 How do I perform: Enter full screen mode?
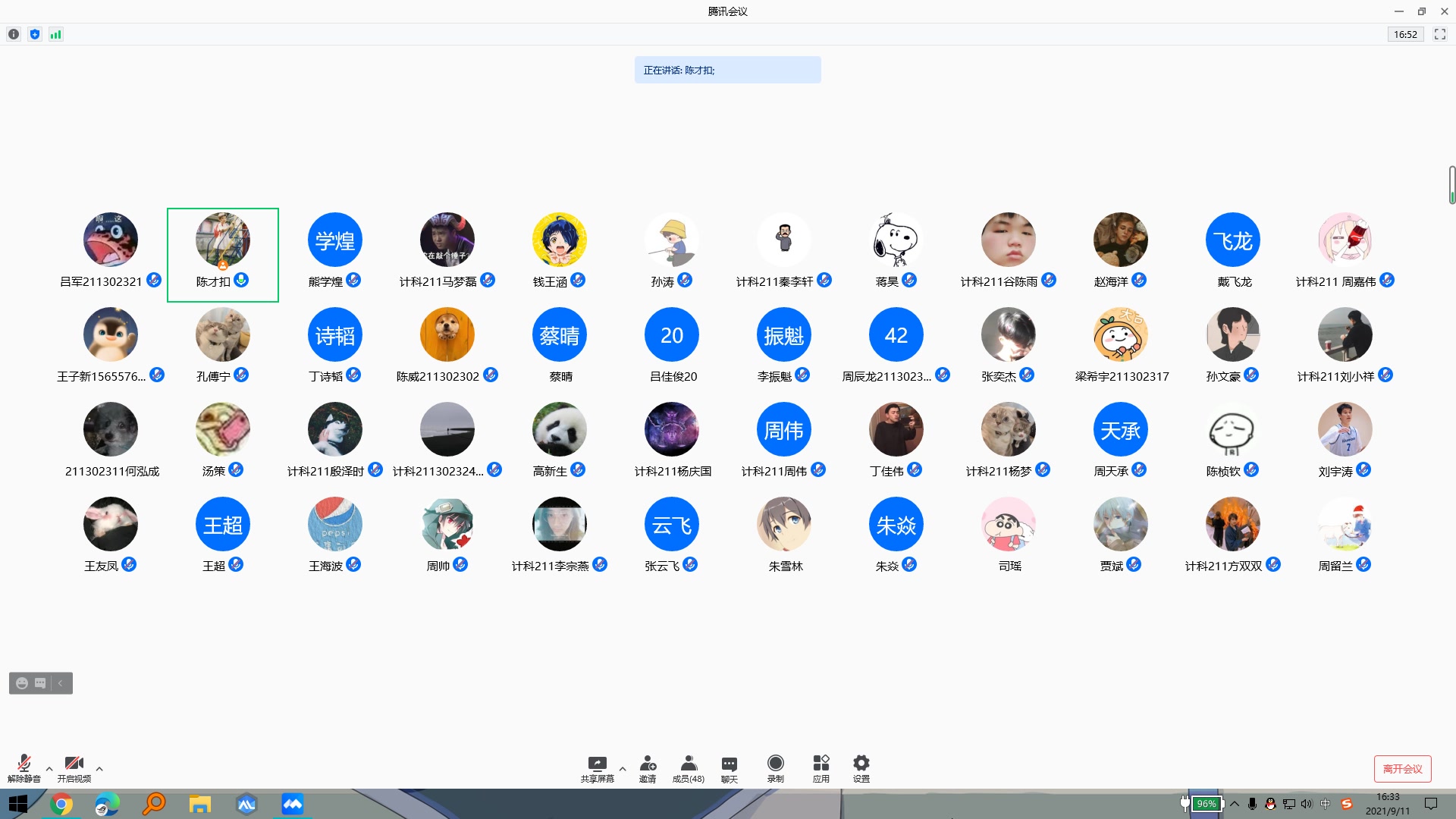click(1439, 34)
